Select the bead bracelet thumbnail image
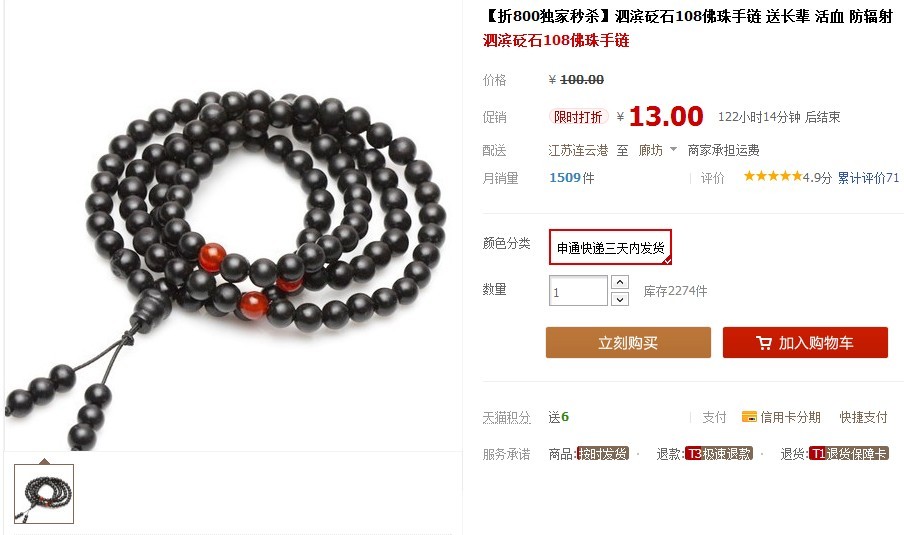The width and height of the screenshot is (904, 535). [44, 494]
